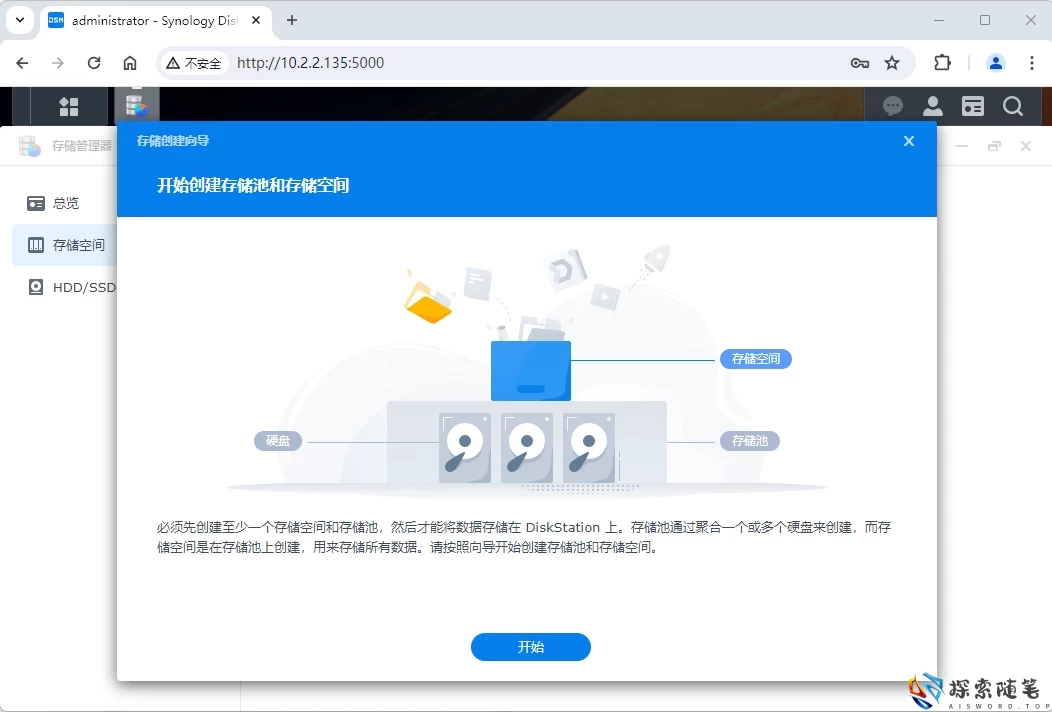This screenshot has width=1052, height=712.
Task: Close the storage creation wizard
Action: [908, 141]
